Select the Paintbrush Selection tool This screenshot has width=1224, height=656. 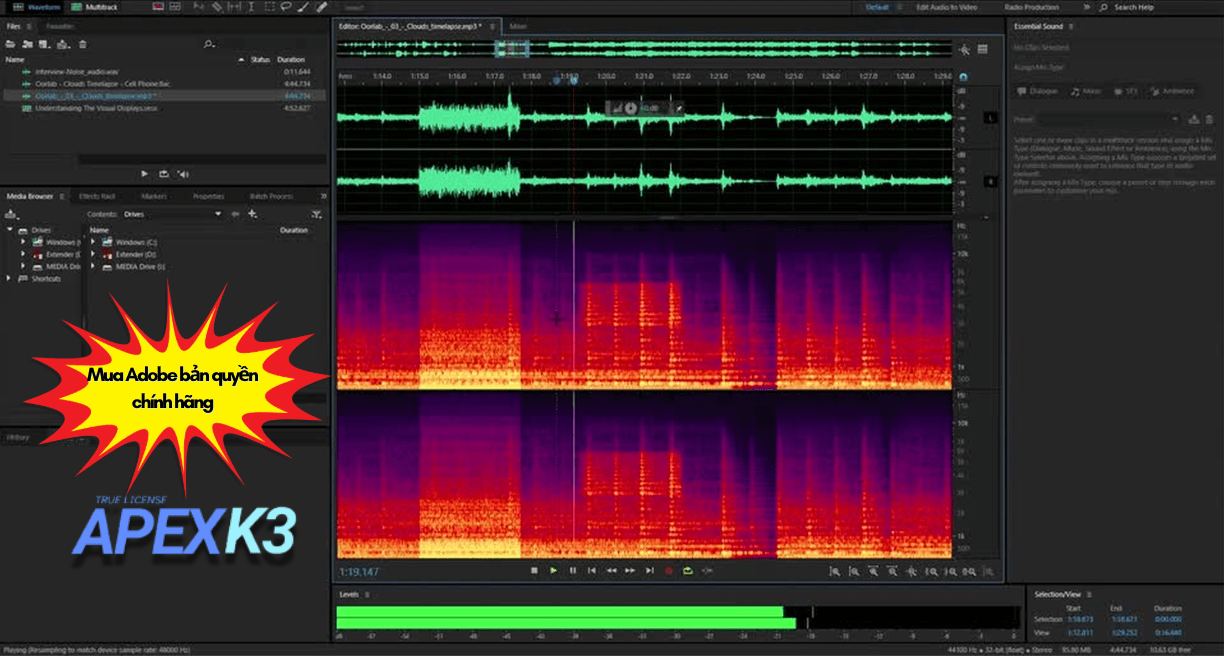tap(303, 7)
